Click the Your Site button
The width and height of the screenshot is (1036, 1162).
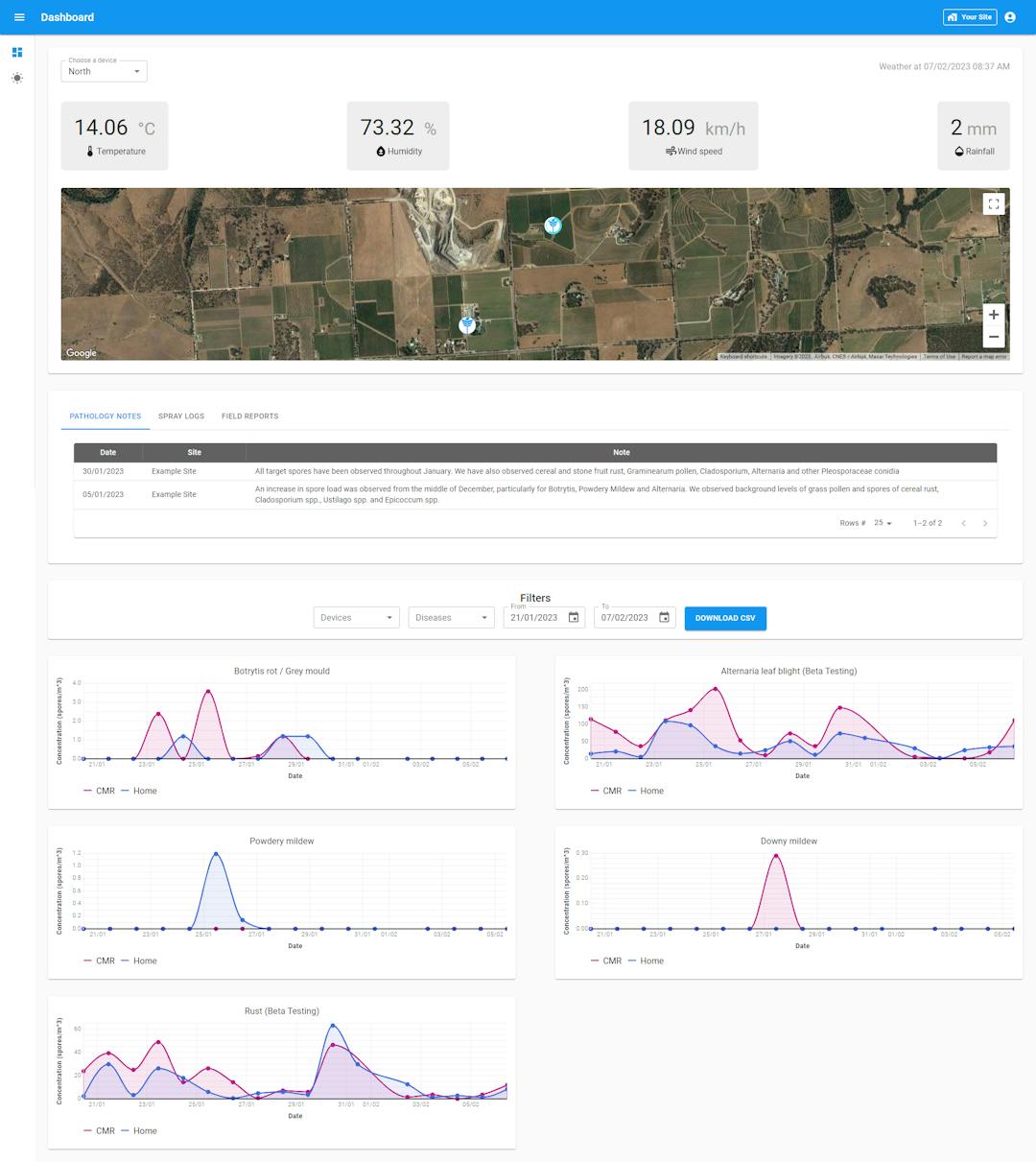[970, 16]
